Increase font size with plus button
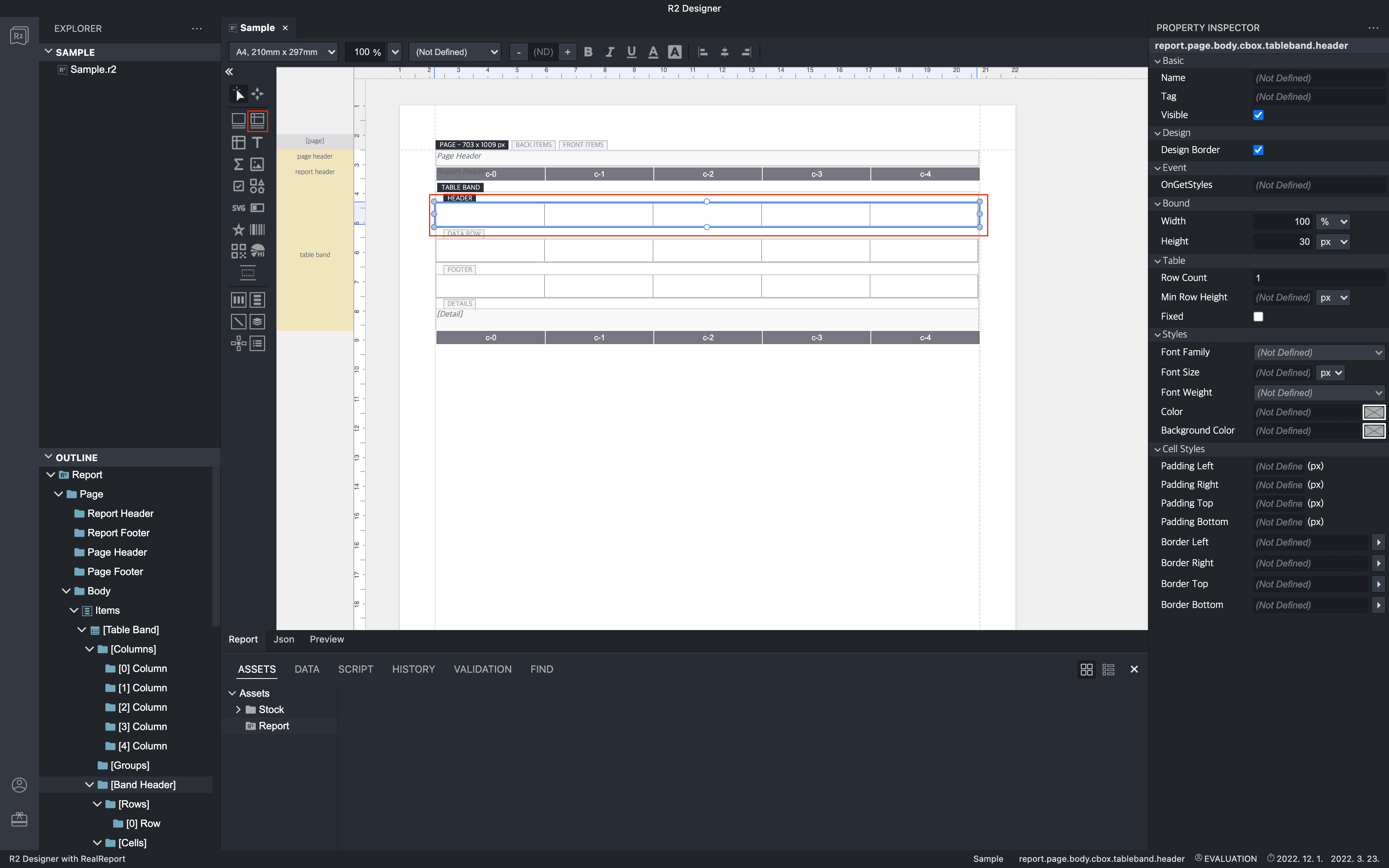This screenshot has height=868, width=1389. click(x=567, y=52)
